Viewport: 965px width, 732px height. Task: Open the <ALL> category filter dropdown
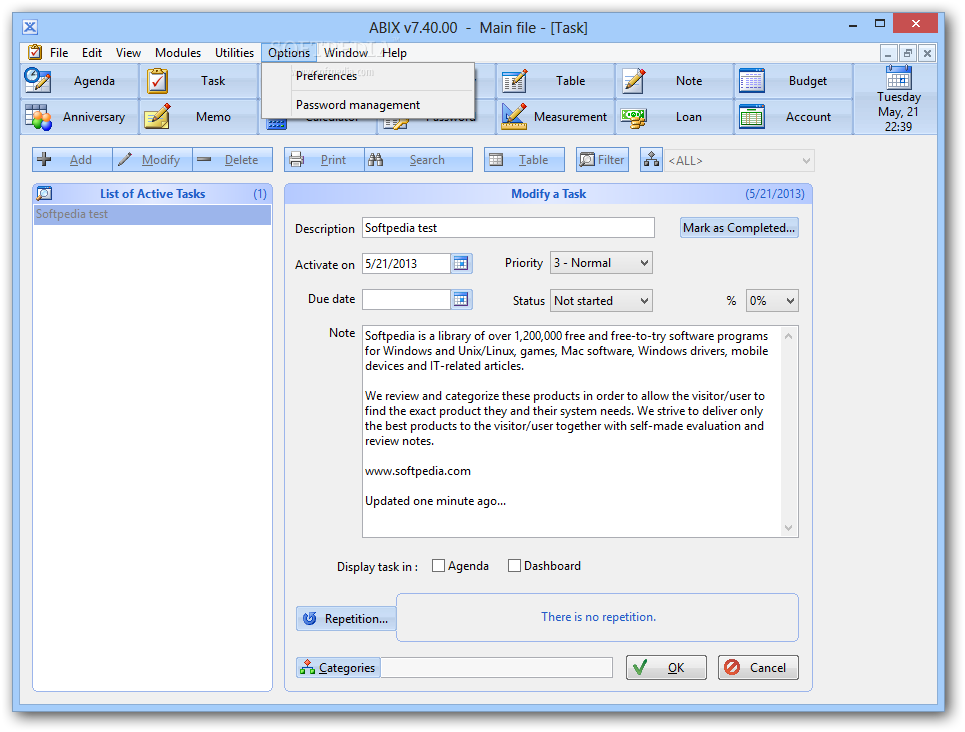point(739,161)
